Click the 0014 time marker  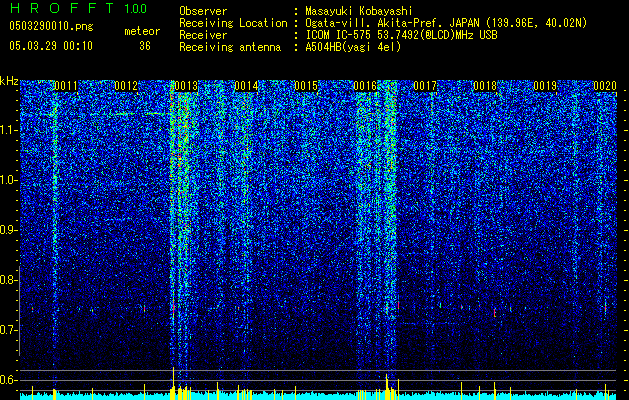point(246,86)
